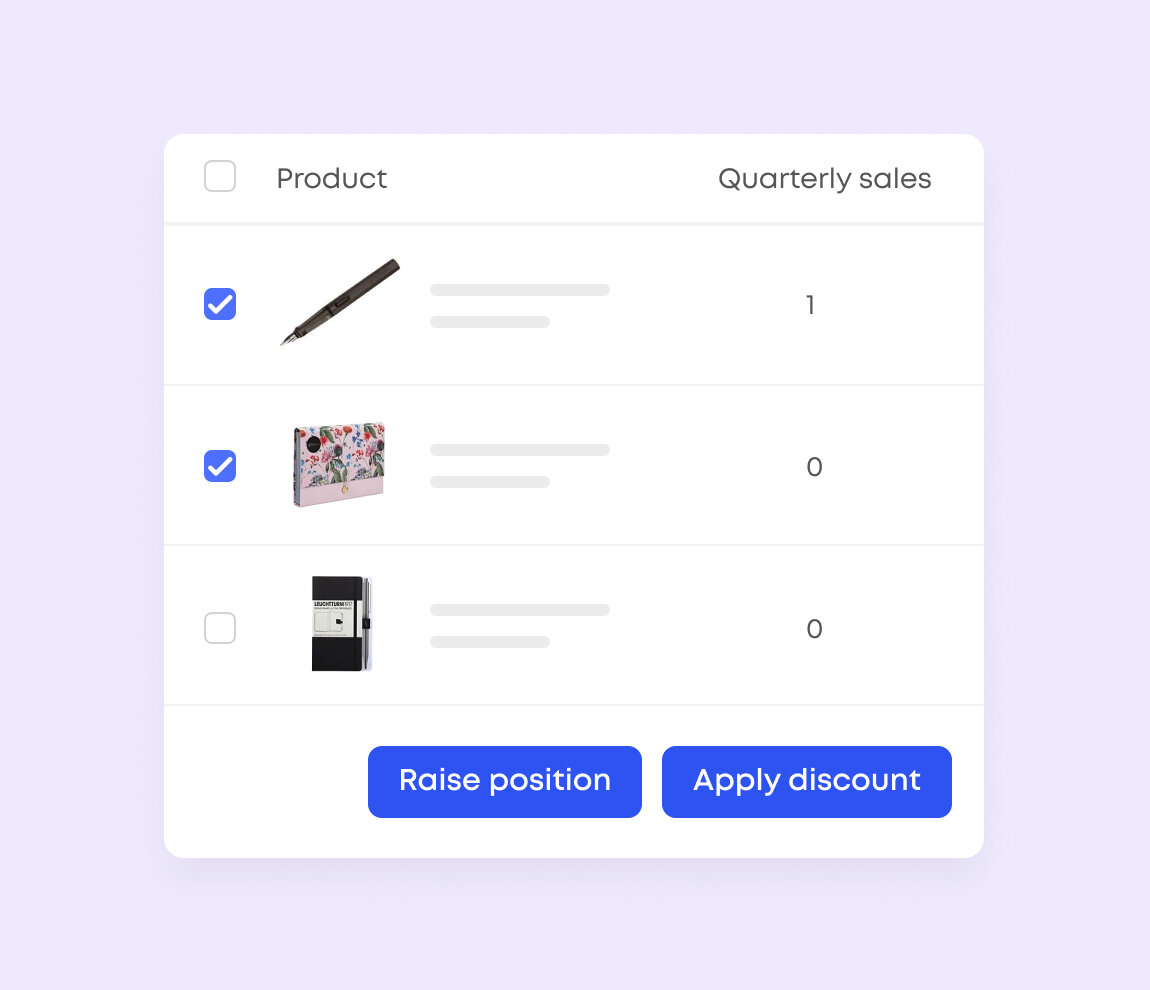Uncheck the floral folder row checkbox
This screenshot has height=990, width=1150.
(220, 466)
